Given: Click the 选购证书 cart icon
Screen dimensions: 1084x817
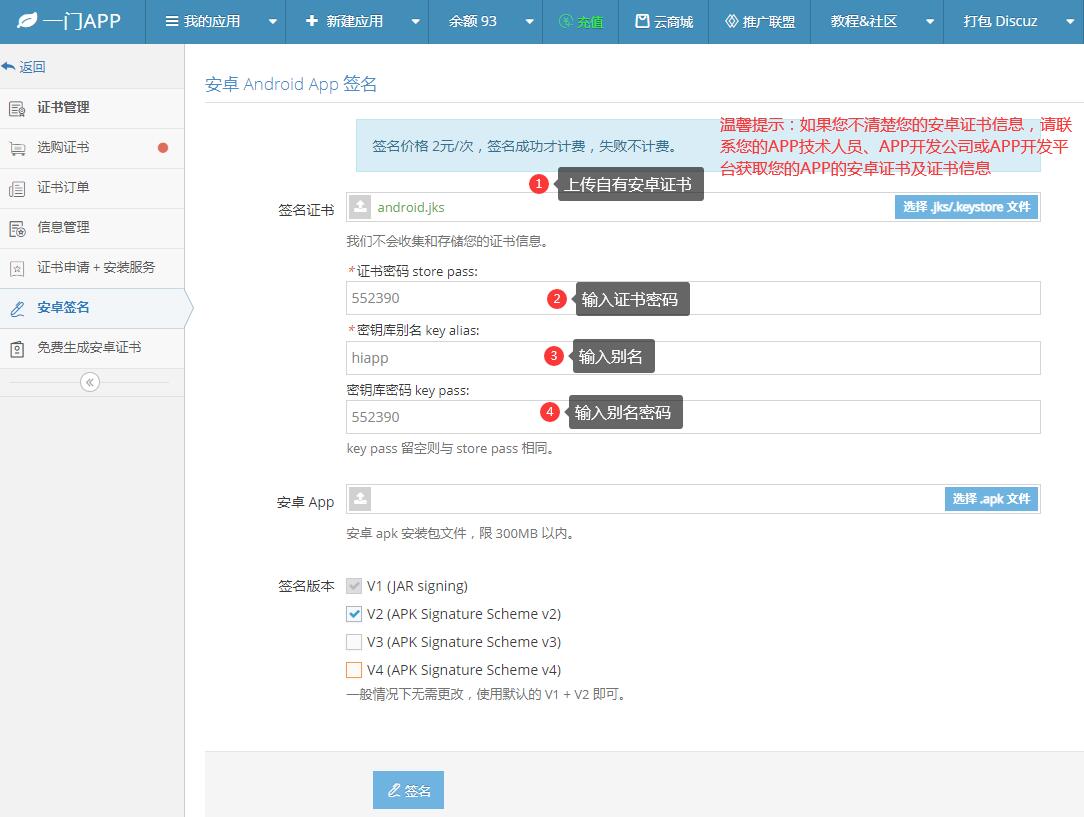Looking at the screenshot, I should click(17, 149).
